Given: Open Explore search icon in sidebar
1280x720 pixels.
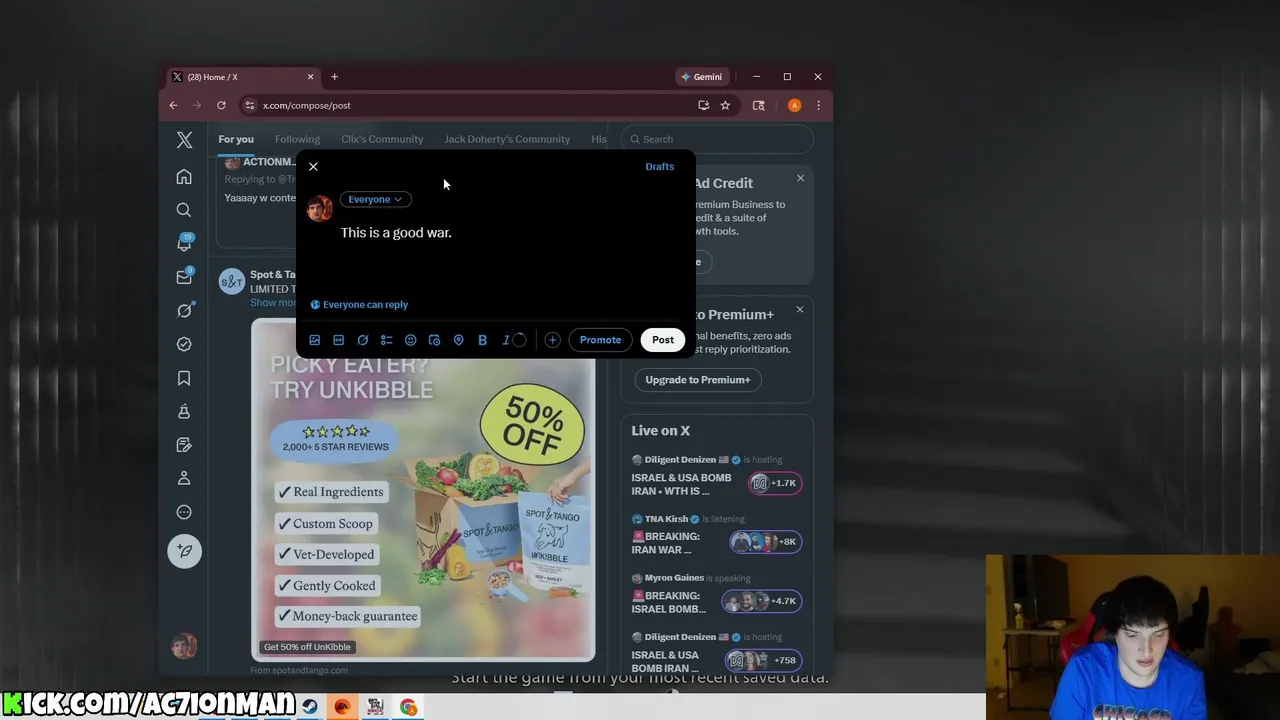Looking at the screenshot, I should click(x=184, y=210).
